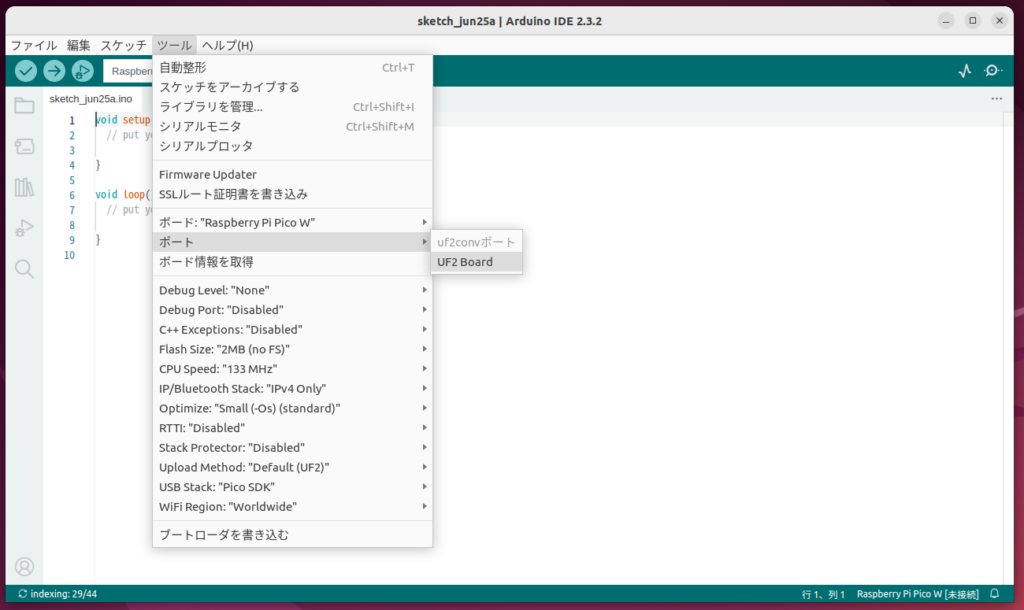
Task: Open the Sketchbook folder sidebar icon
Action: [24, 106]
